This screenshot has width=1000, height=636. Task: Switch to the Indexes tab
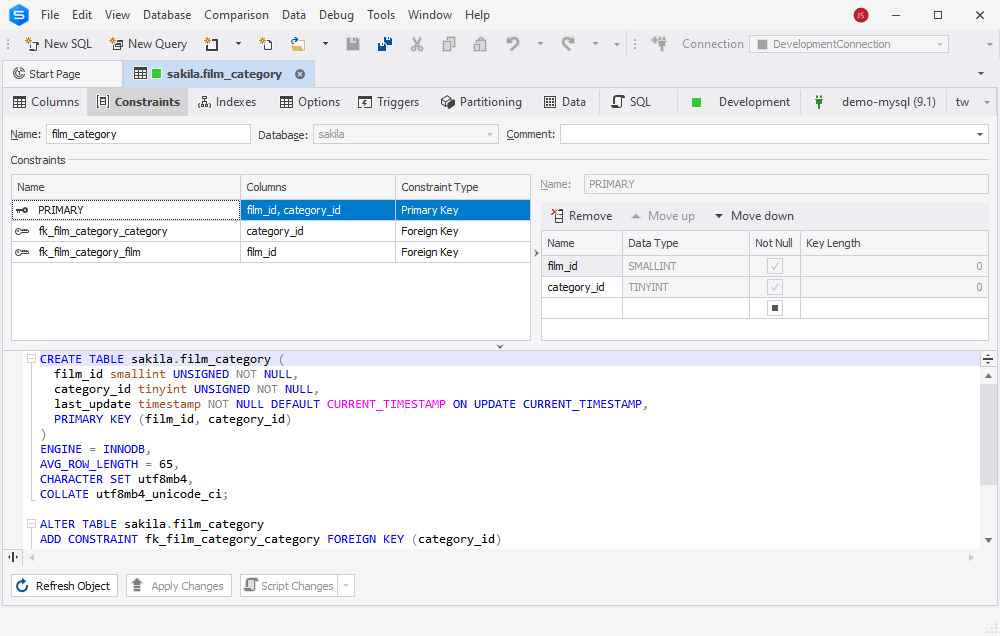227,102
